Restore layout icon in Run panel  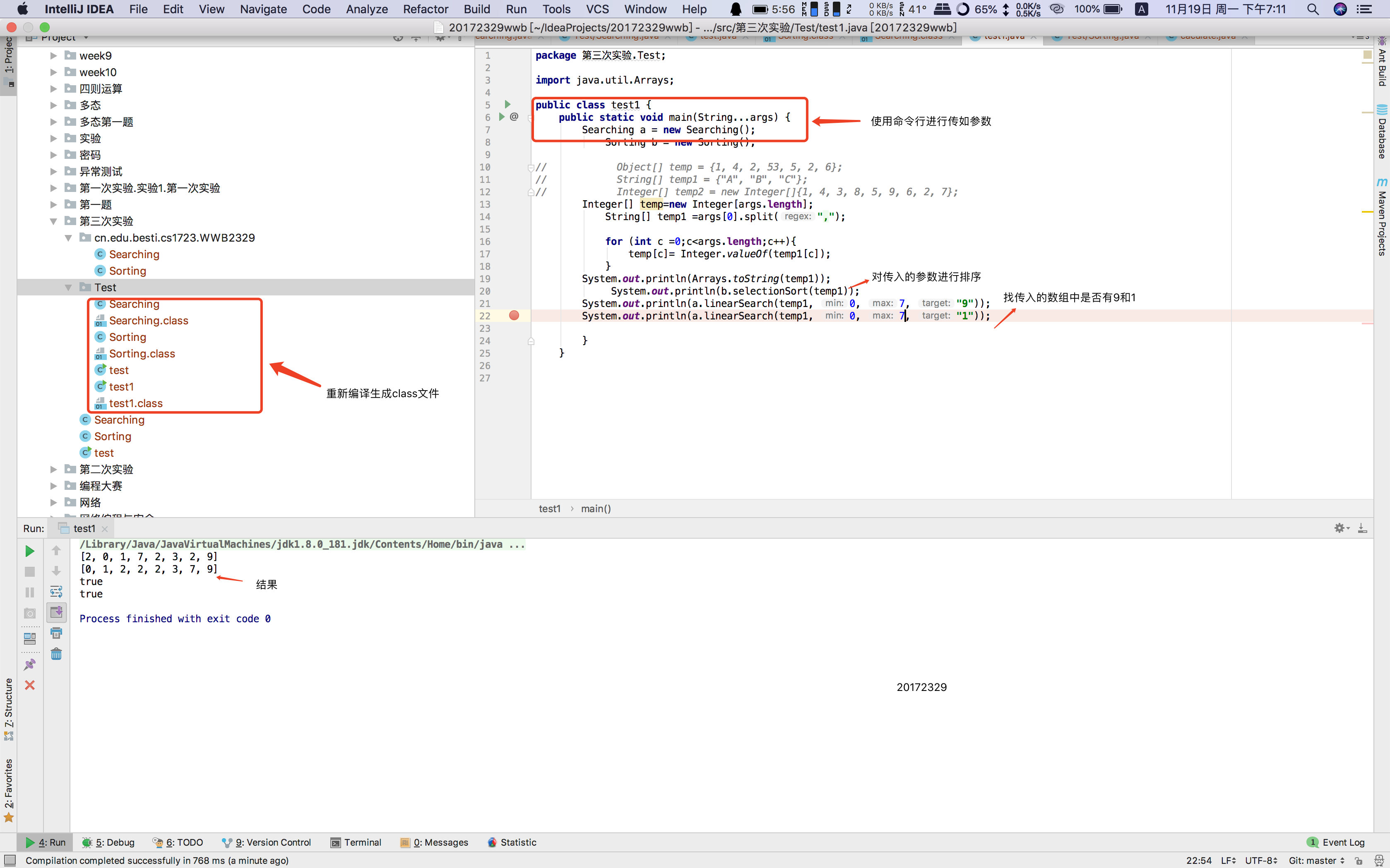click(x=30, y=638)
